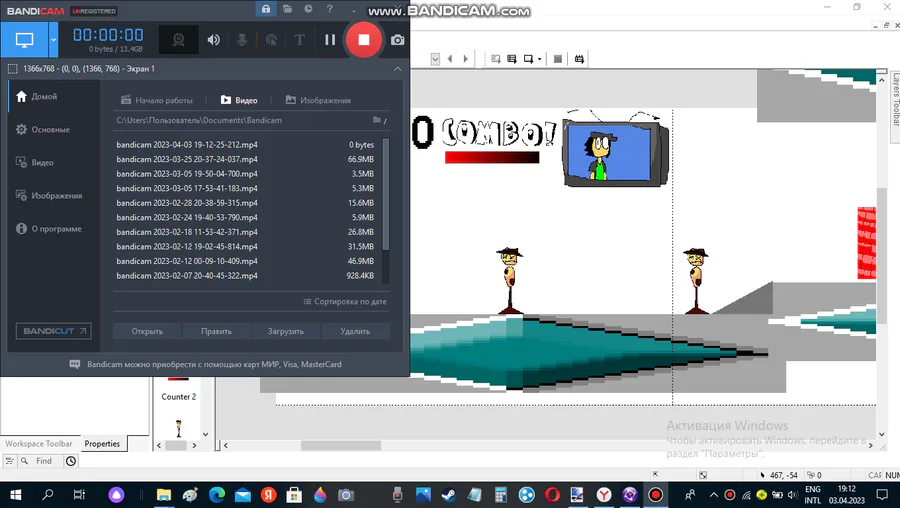Click the Открыть button

click(147, 331)
